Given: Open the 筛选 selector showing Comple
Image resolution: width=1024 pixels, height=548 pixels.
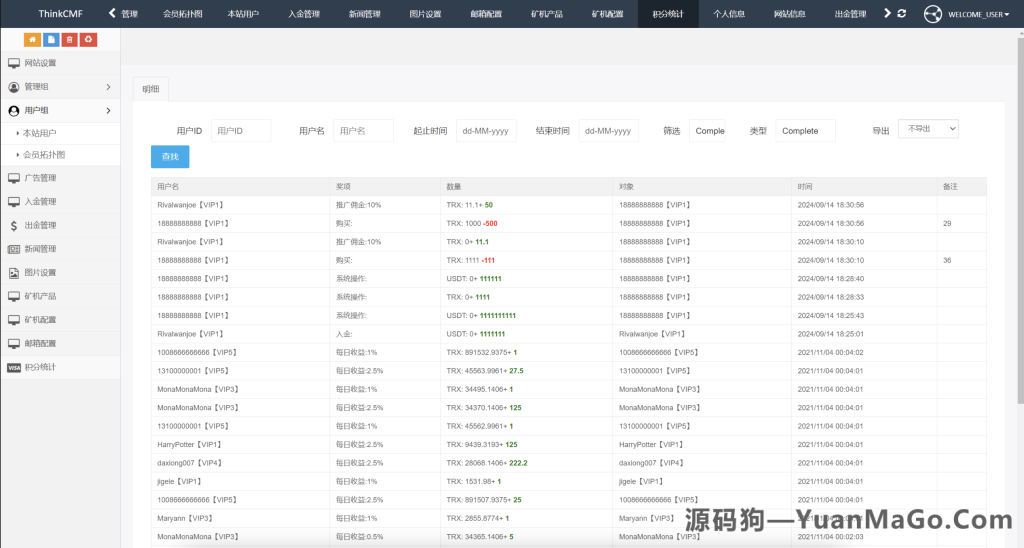Looking at the screenshot, I should click(707, 131).
